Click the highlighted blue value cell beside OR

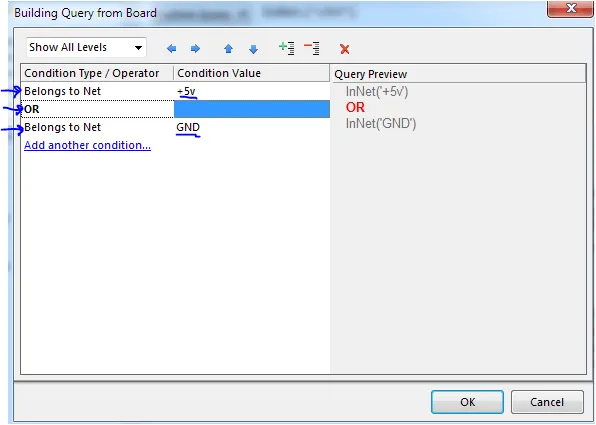click(x=252, y=109)
